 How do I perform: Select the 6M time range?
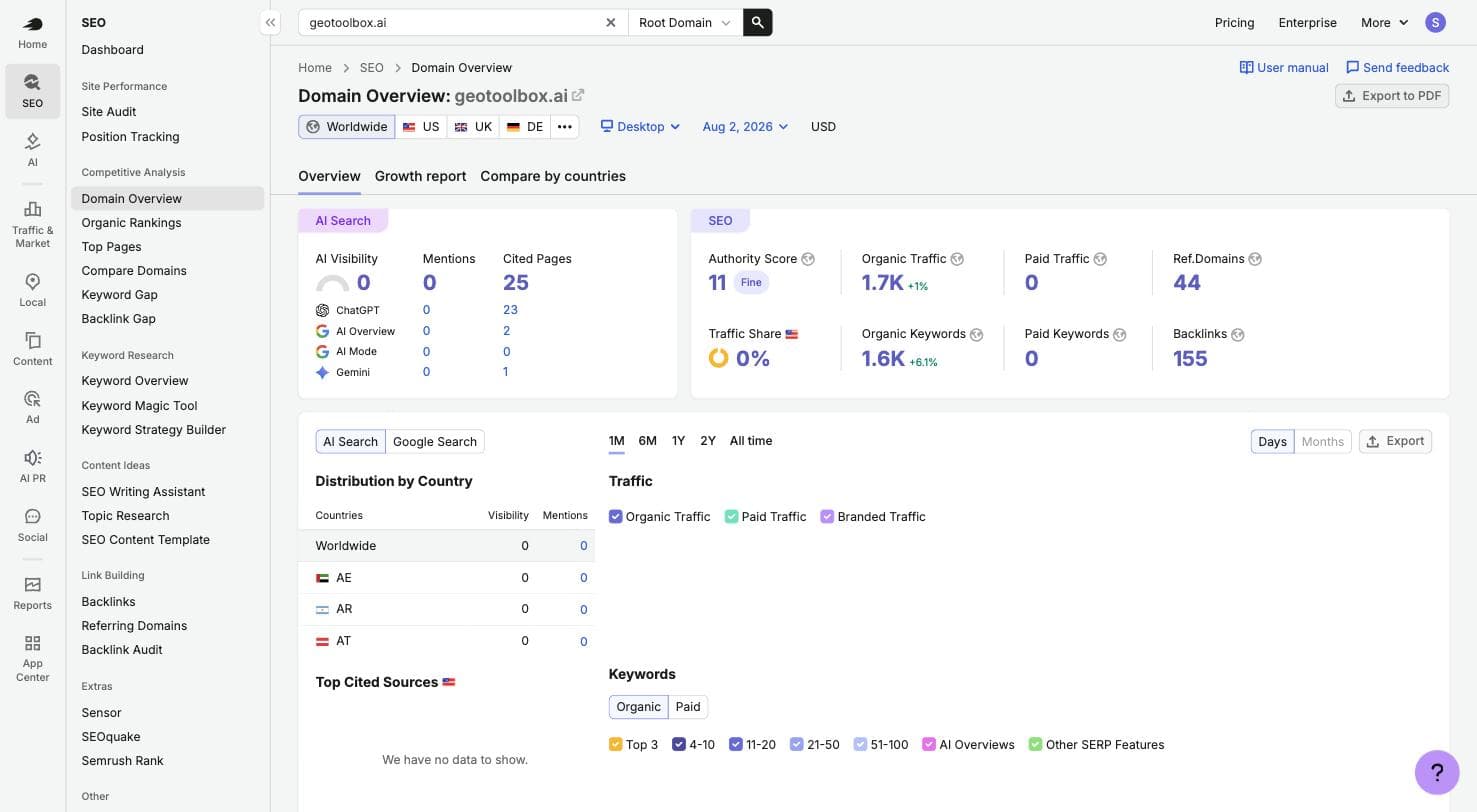point(648,441)
